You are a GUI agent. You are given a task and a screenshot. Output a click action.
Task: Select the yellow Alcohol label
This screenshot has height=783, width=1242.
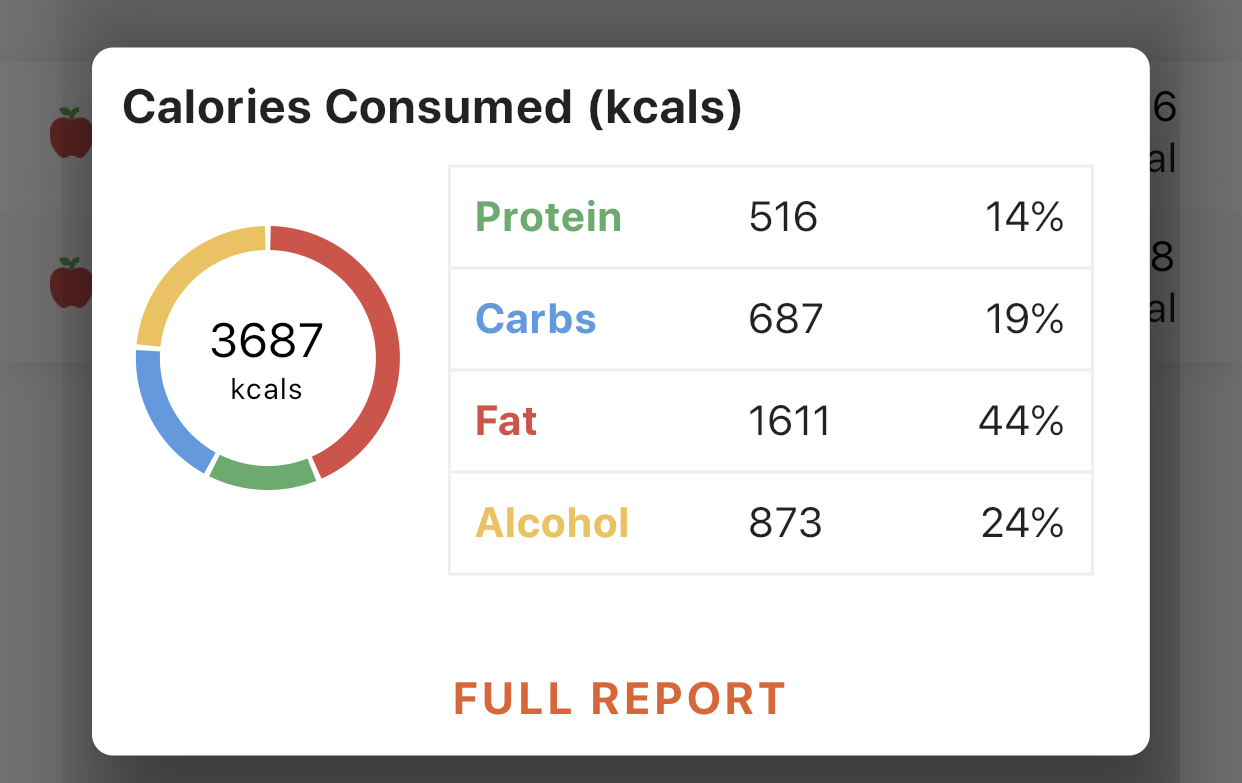click(552, 523)
